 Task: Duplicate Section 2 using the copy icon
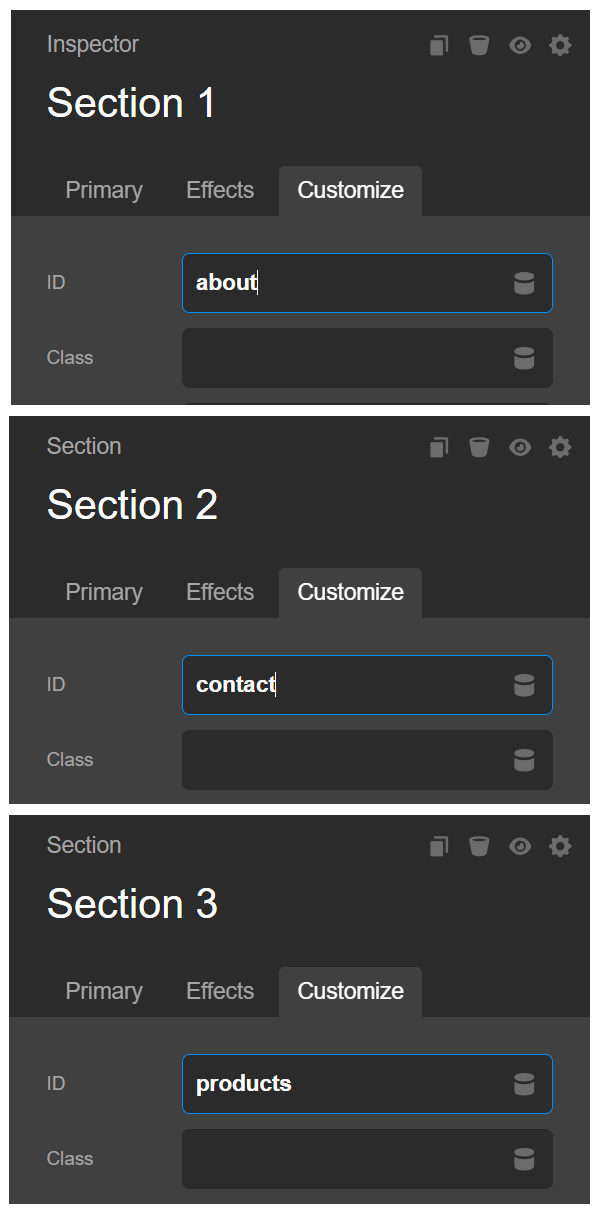pyautogui.click(x=438, y=447)
